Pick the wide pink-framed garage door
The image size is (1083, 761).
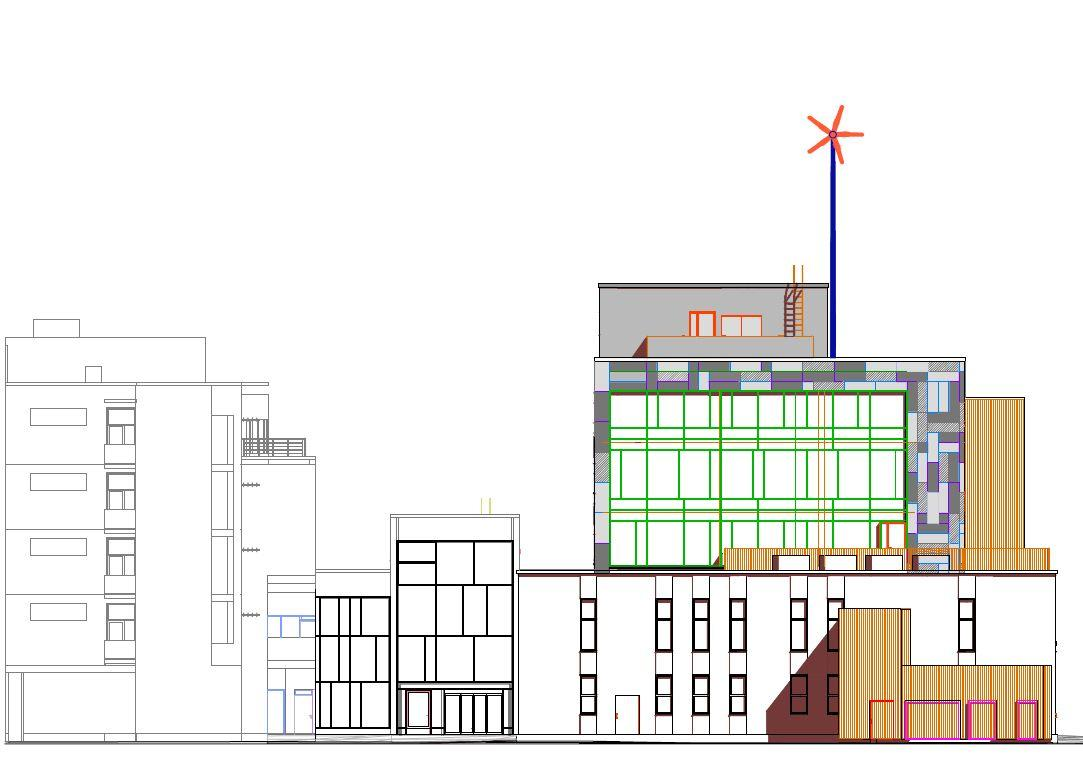coord(932,720)
